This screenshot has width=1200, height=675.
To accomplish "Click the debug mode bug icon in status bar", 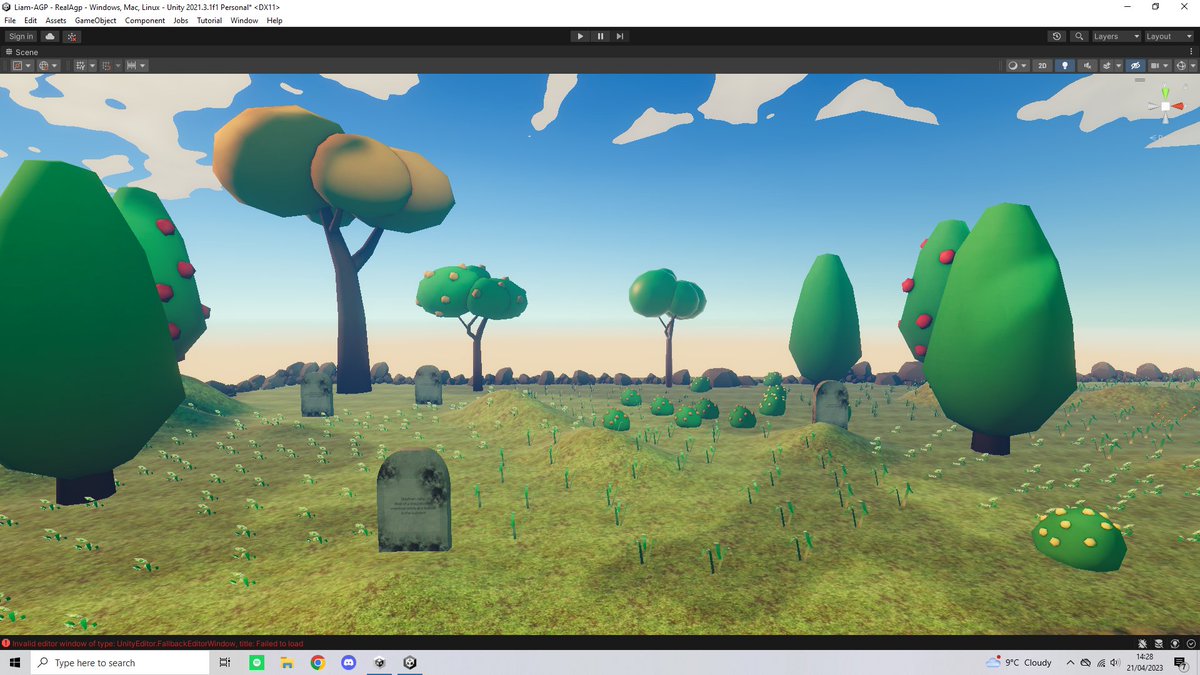I will coord(1144,643).
